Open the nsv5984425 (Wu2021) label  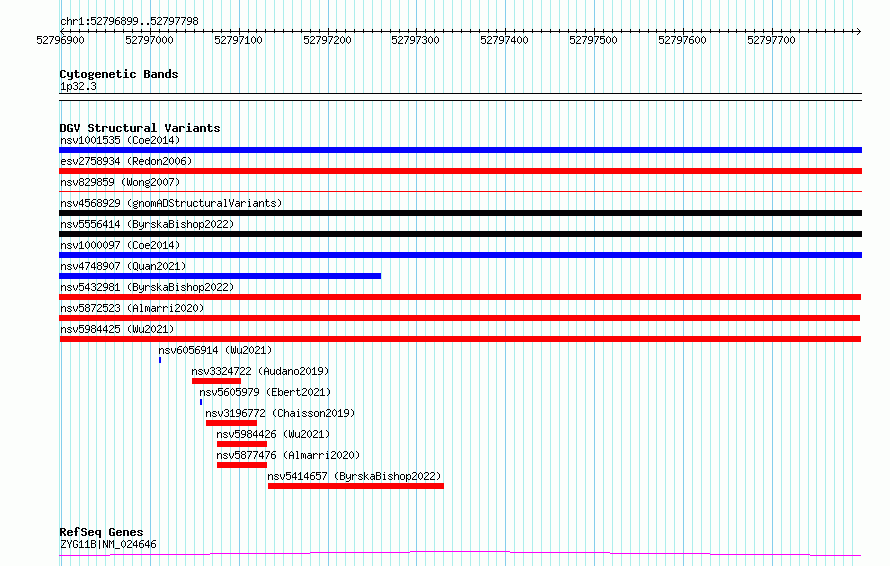coord(117,329)
